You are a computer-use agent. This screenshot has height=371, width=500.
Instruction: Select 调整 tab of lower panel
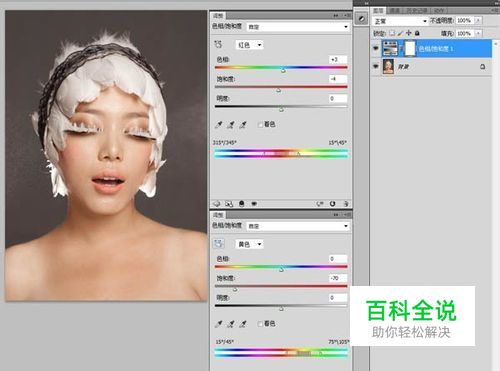click(218, 215)
